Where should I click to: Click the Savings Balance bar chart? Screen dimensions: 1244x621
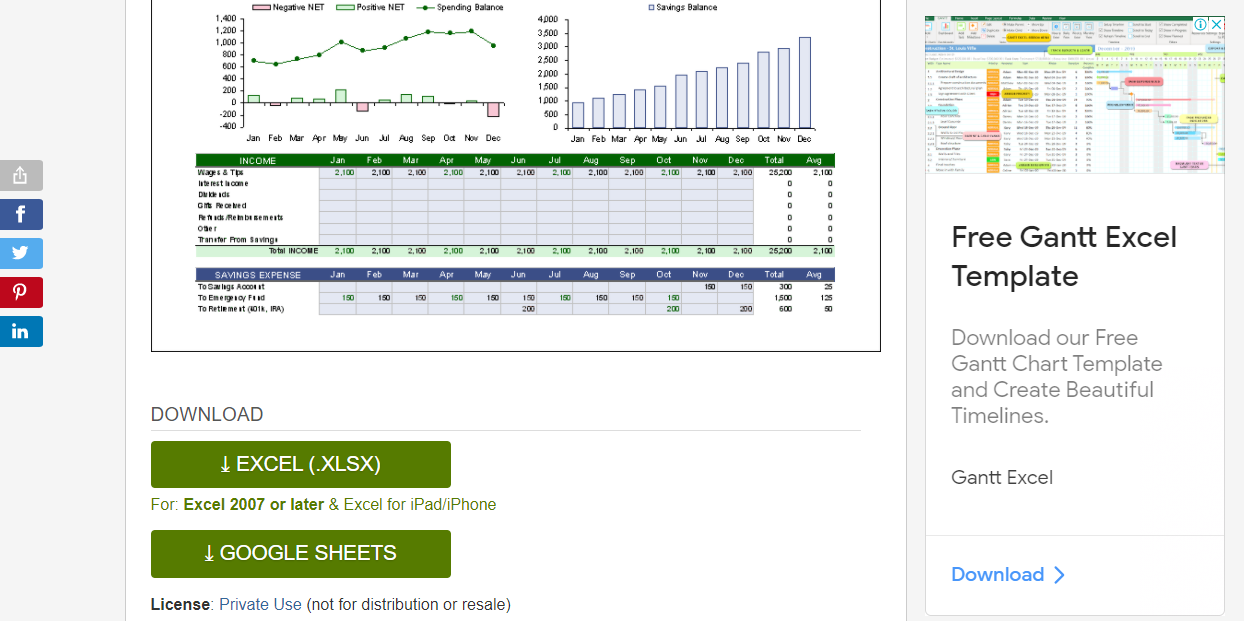point(689,80)
